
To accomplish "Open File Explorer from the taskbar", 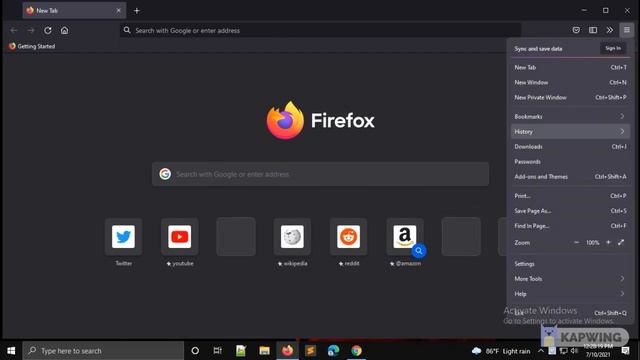I will coord(264,351).
